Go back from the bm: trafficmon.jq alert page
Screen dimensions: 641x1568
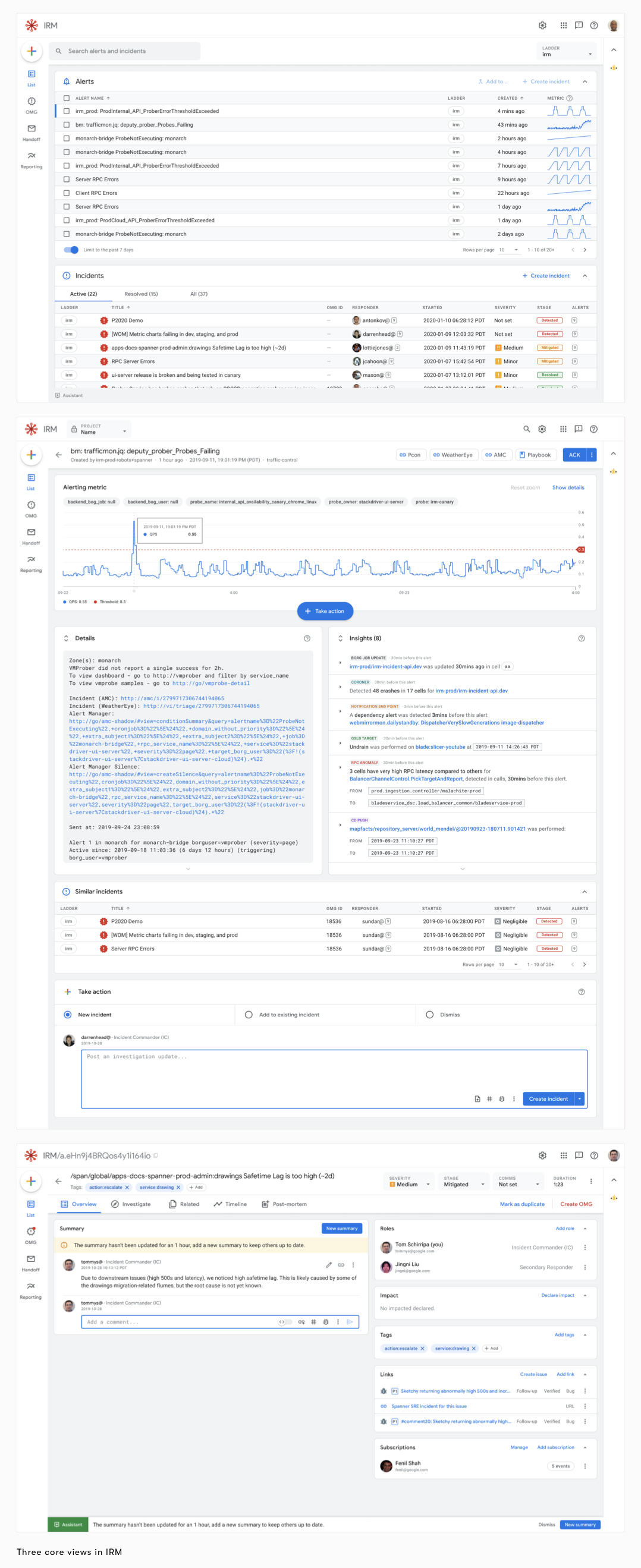pos(58,455)
